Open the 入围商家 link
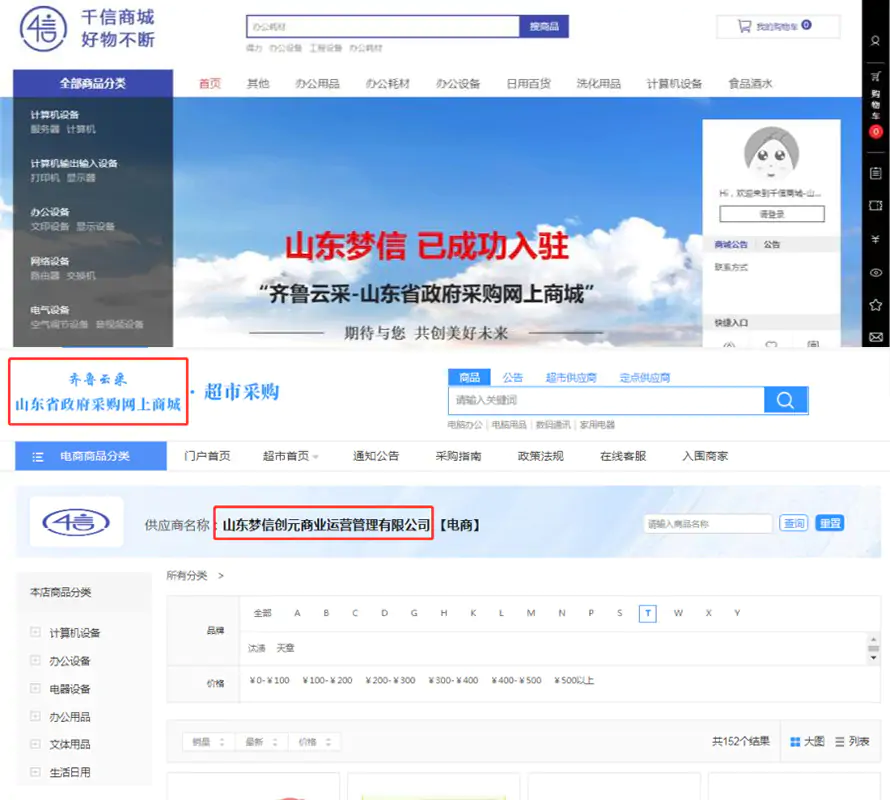 pyautogui.click(x=706, y=456)
